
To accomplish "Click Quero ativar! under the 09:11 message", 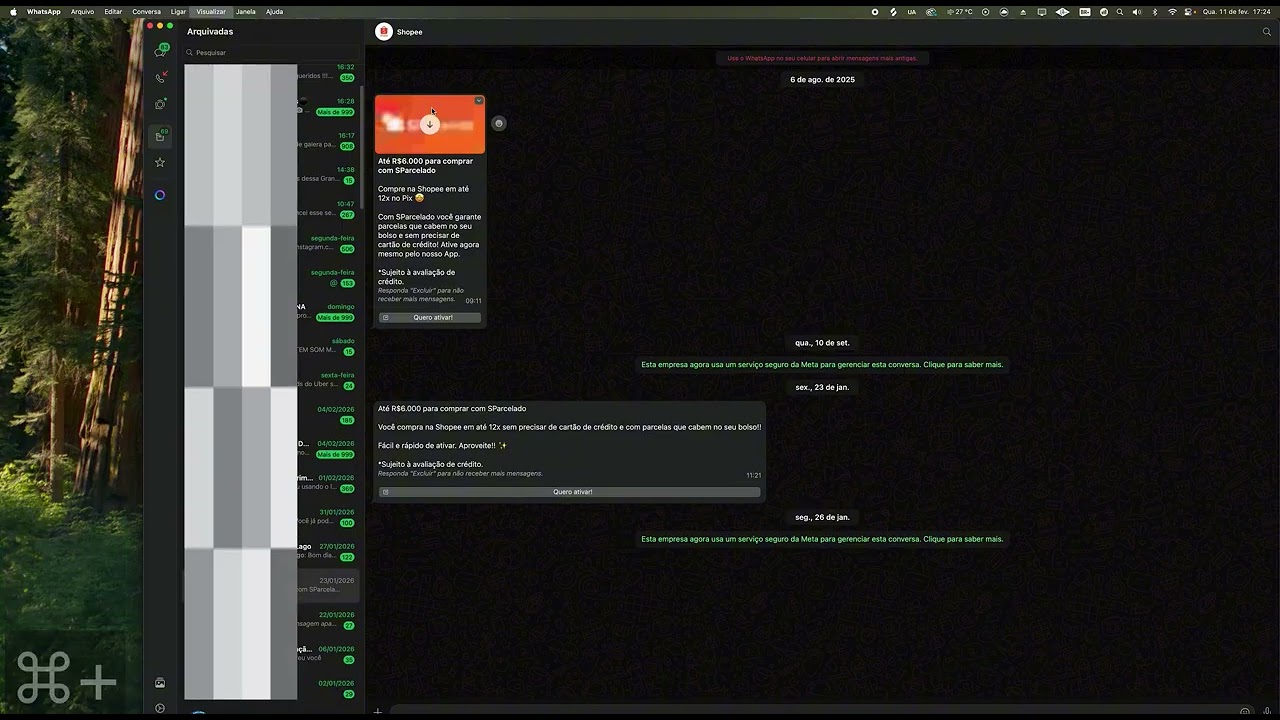I will [430, 317].
